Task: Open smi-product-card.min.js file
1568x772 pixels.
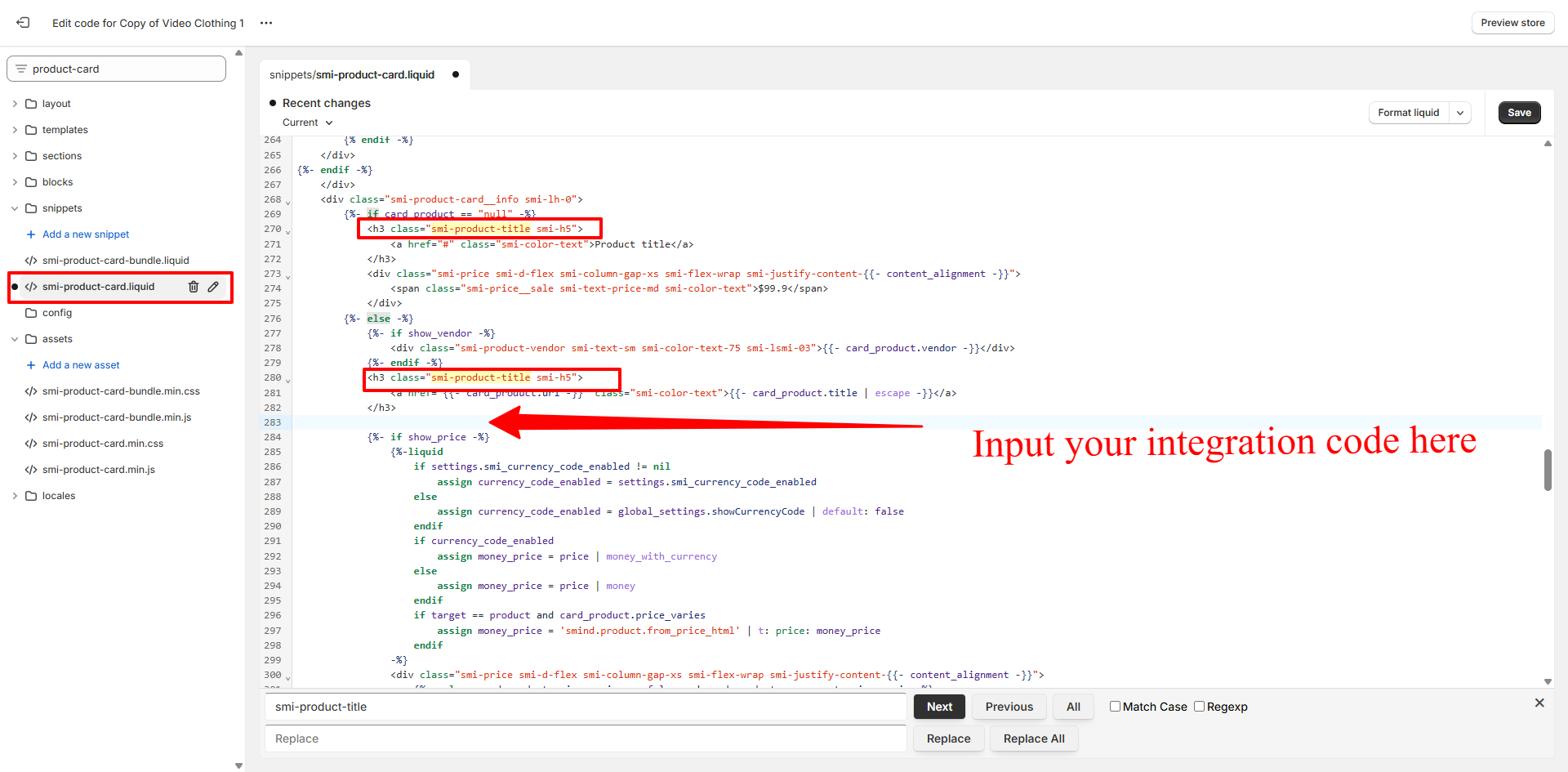Action: click(x=99, y=470)
